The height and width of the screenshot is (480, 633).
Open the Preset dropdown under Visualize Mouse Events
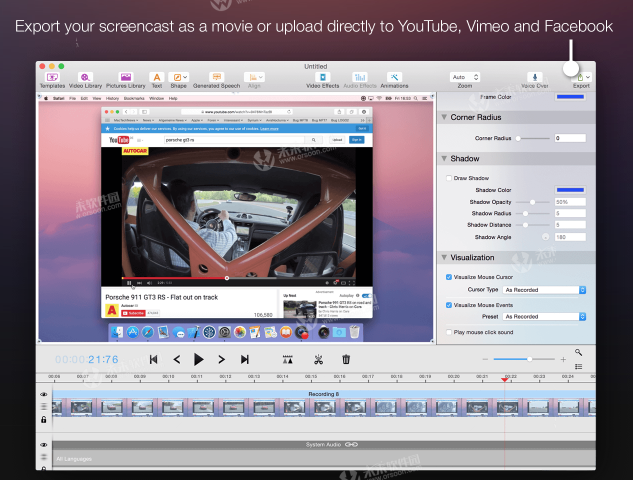click(545, 318)
